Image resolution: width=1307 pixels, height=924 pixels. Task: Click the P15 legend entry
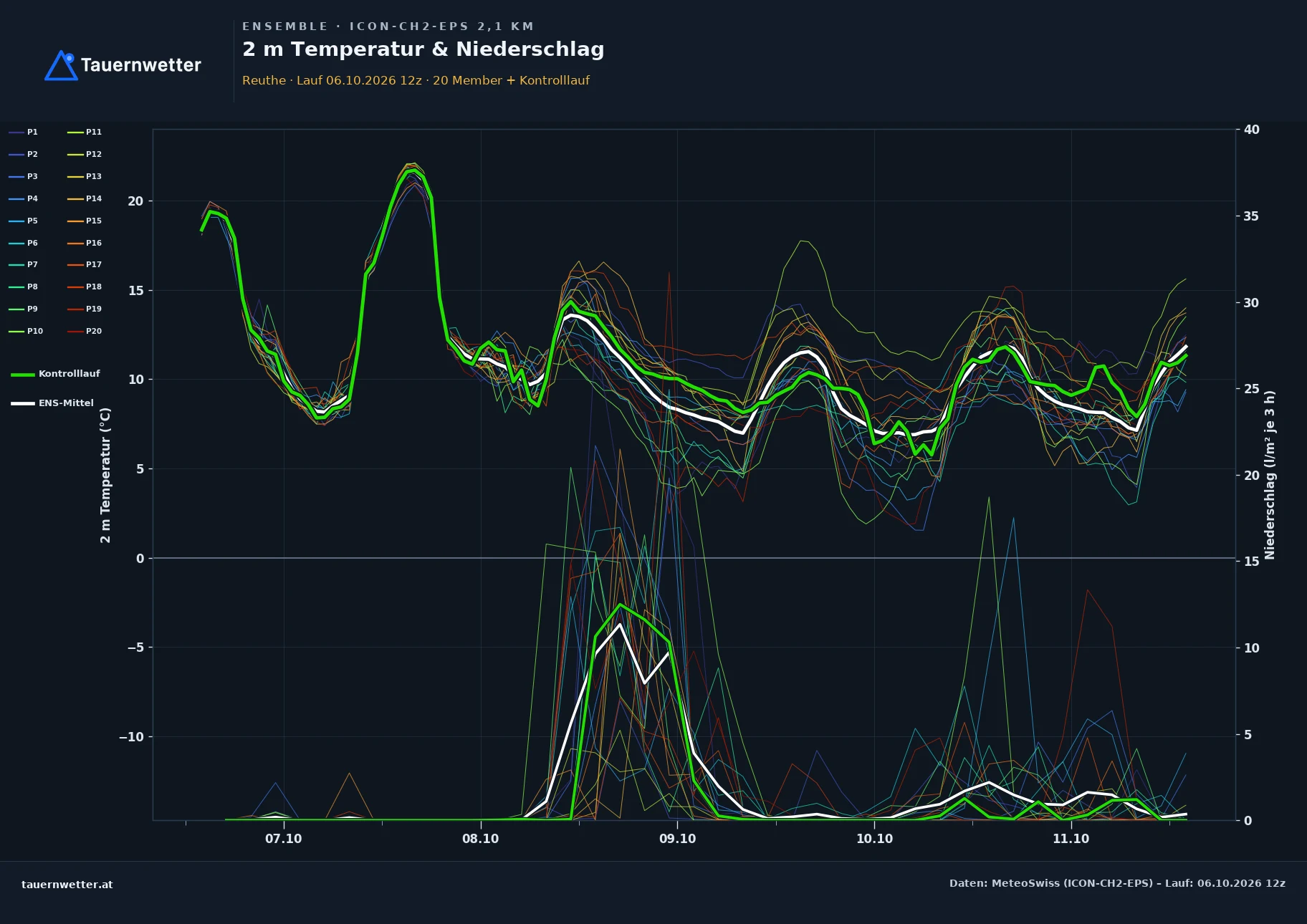click(85, 221)
